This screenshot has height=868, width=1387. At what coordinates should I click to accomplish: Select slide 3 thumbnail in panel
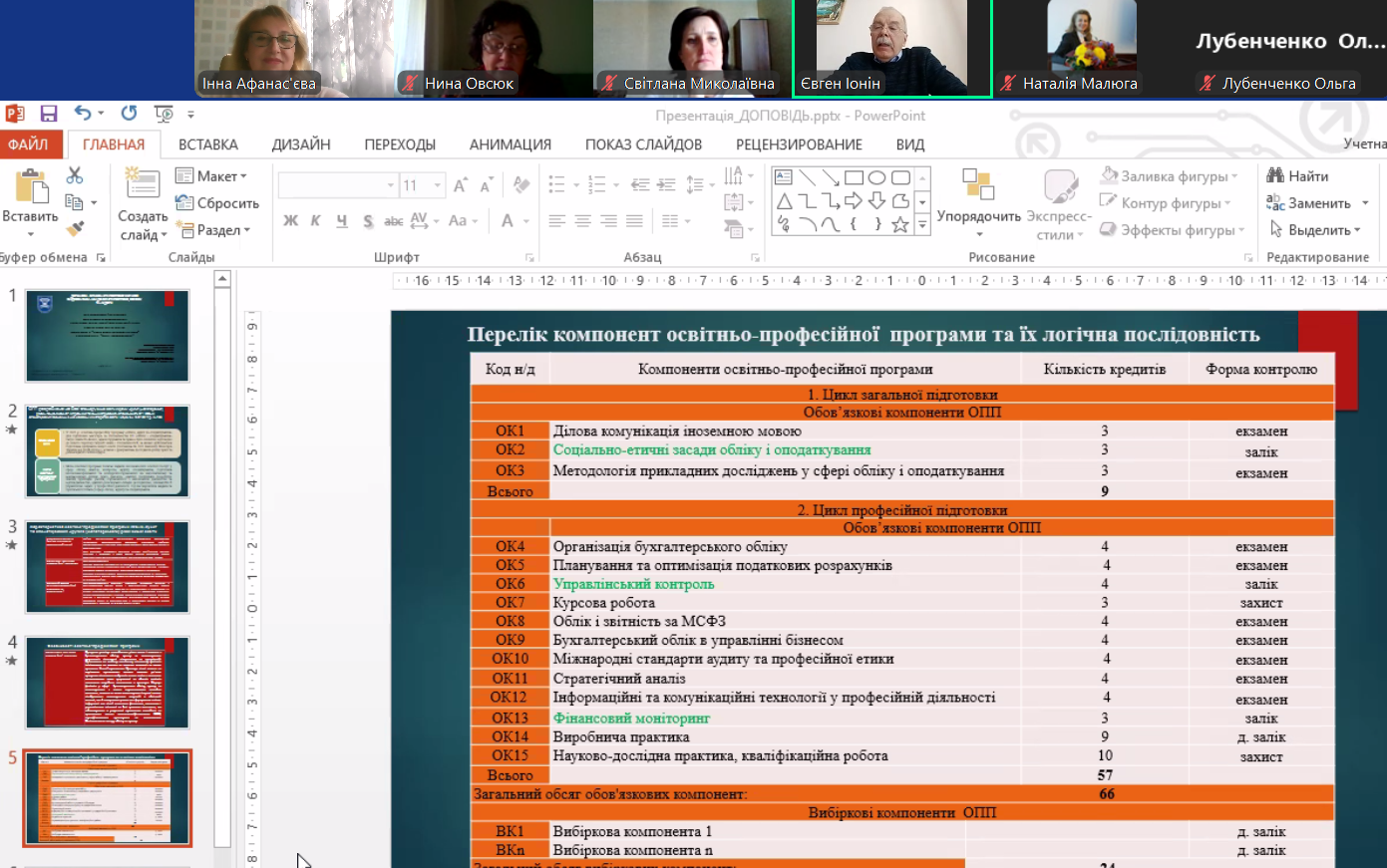point(107,566)
